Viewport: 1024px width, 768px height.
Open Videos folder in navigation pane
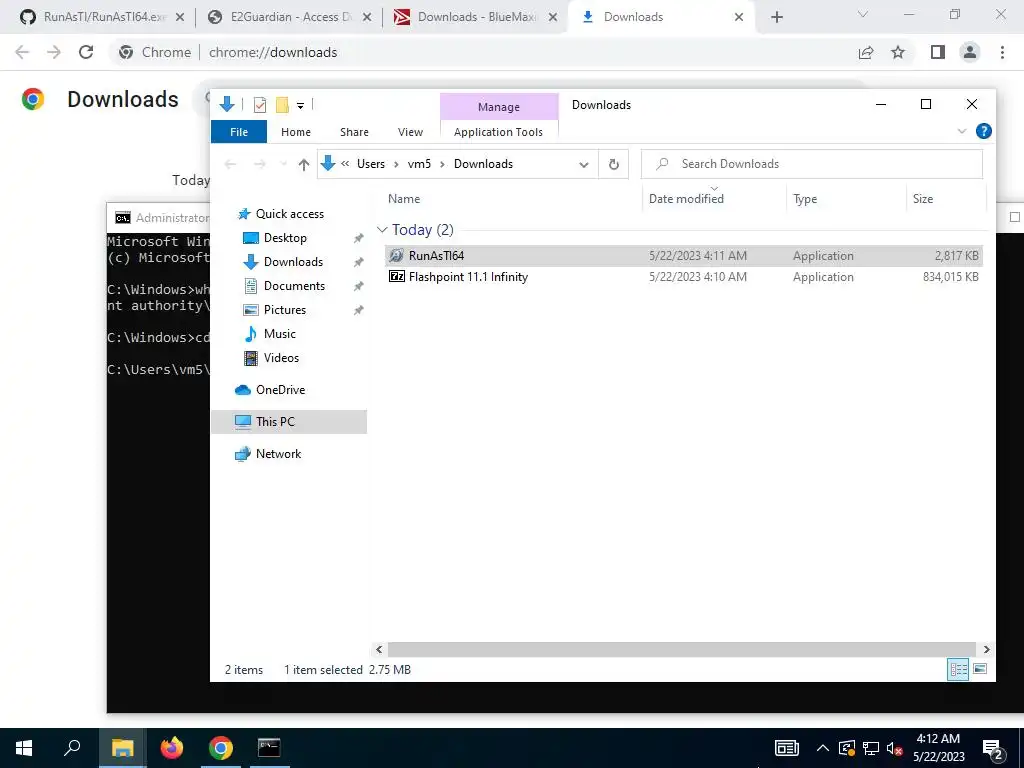click(281, 358)
